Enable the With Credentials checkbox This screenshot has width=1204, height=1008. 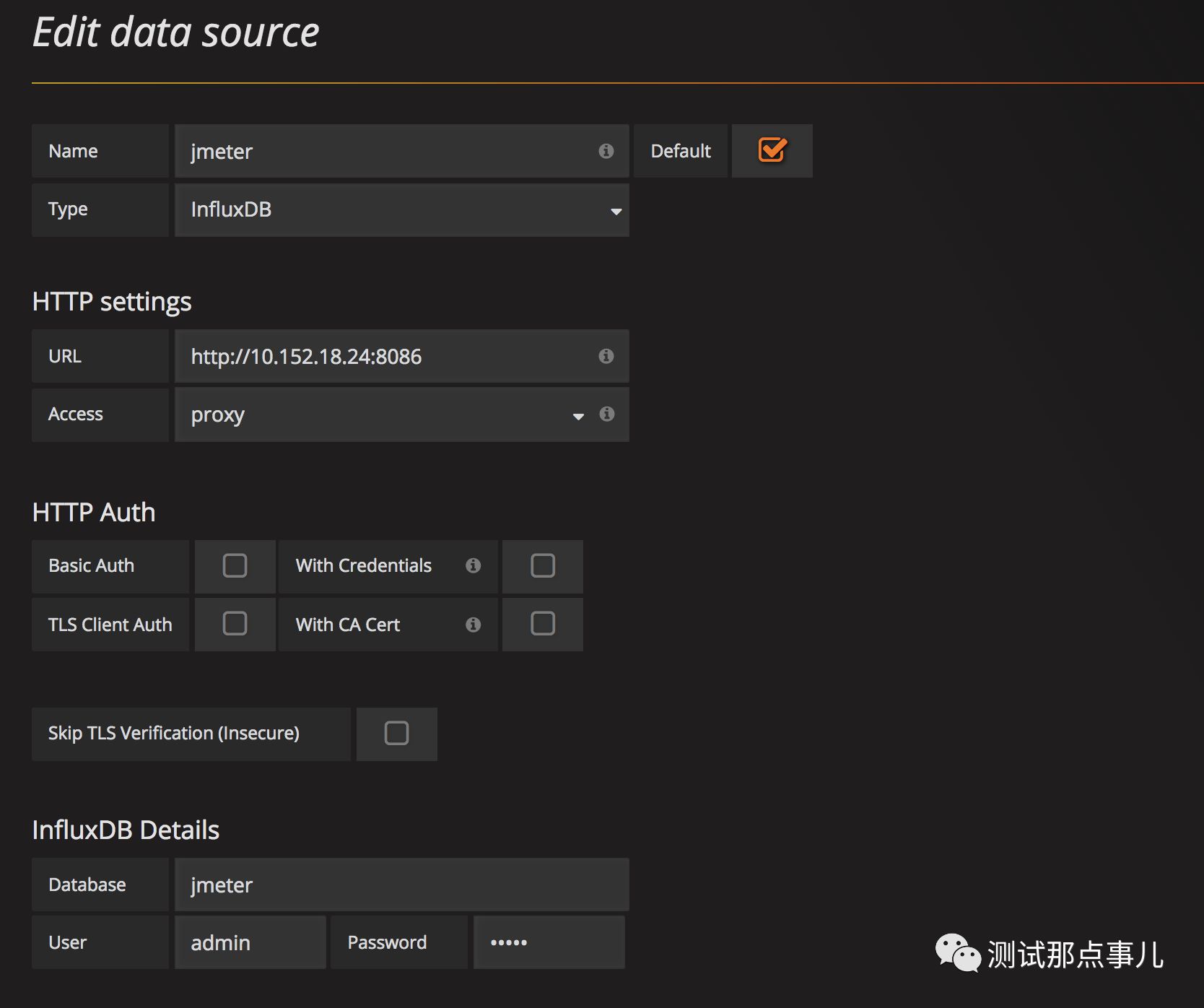tap(543, 565)
